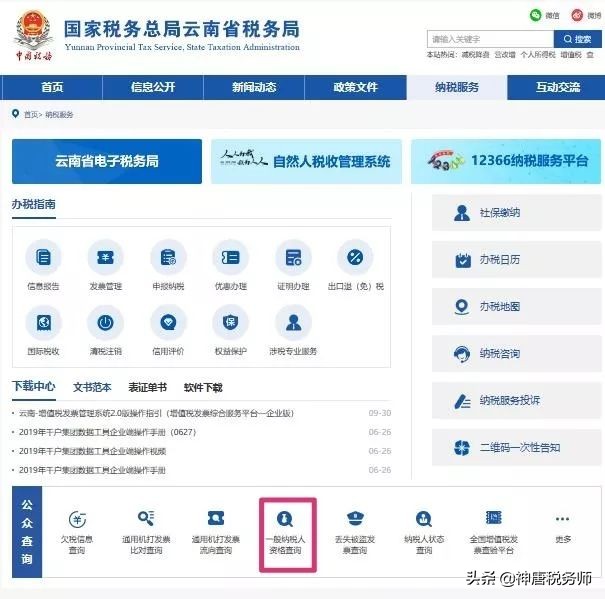This screenshot has height=599, width=605.
Task: Open 办税地图 sidebar button
Action: (x=516, y=307)
